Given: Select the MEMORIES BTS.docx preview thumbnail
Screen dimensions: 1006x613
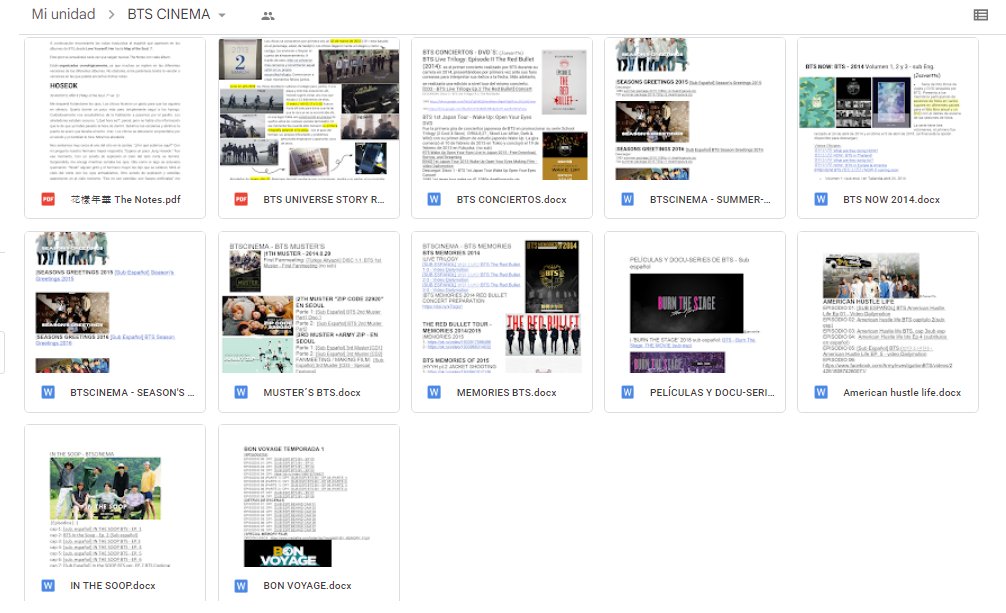Looking at the screenshot, I should pyautogui.click(x=502, y=302).
